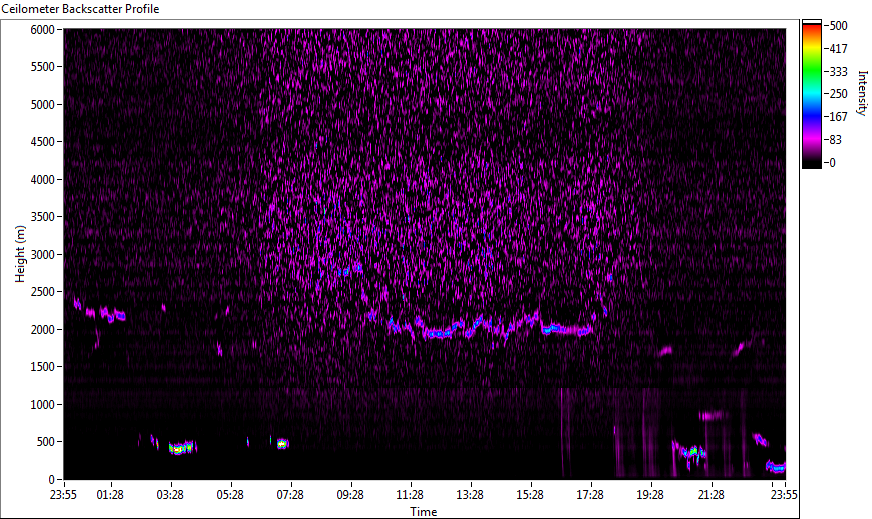Select the 5500 height scale value
Viewport: 872px width, 519px height.
tap(43, 67)
